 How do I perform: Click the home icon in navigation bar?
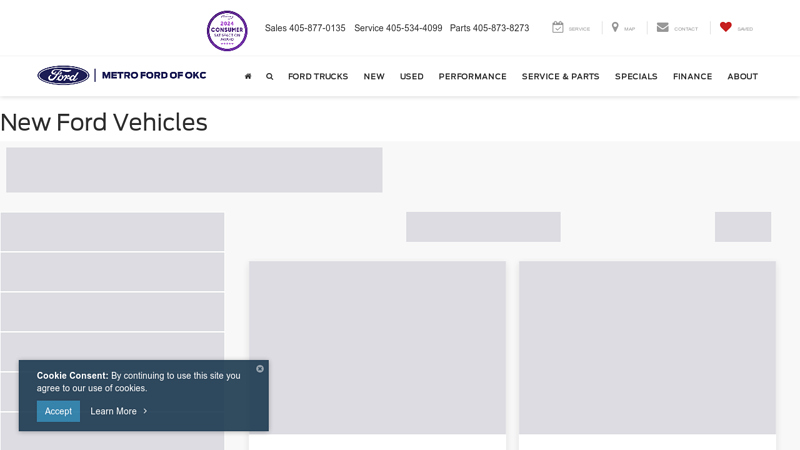[x=248, y=76]
